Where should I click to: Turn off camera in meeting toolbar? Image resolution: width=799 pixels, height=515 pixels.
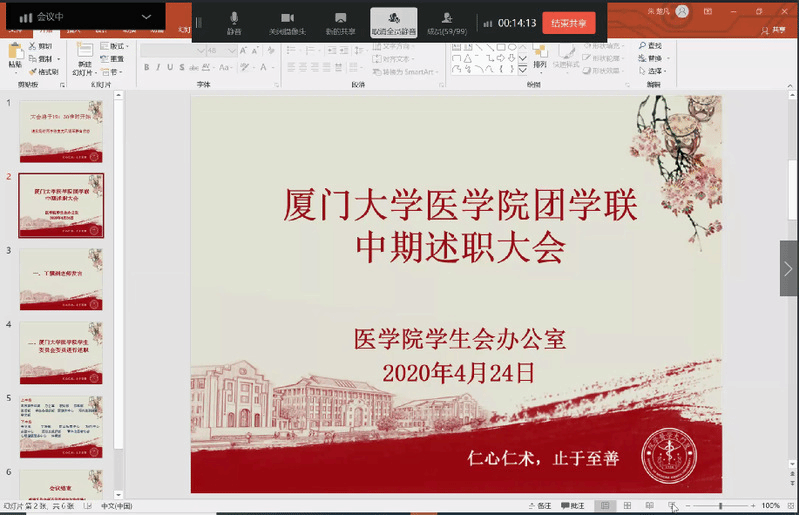coord(287,22)
